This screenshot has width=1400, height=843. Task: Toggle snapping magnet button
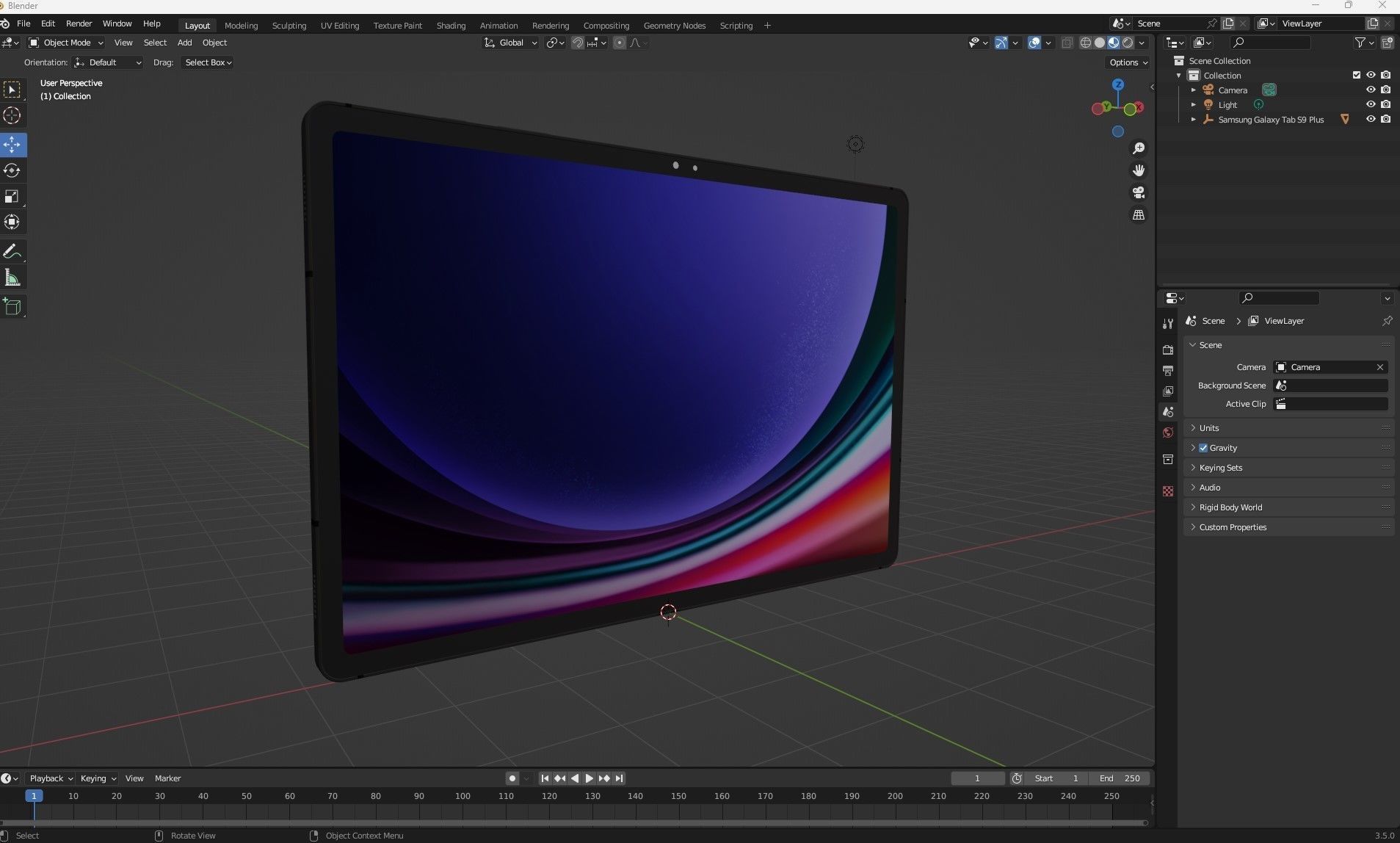(x=578, y=43)
